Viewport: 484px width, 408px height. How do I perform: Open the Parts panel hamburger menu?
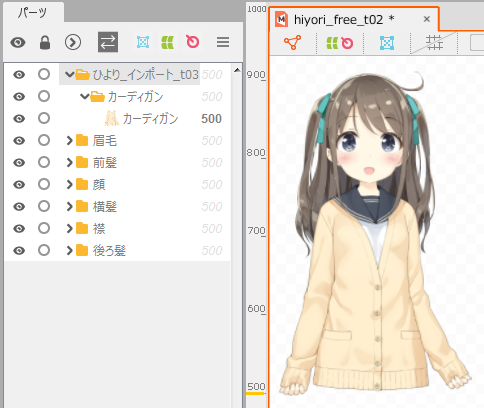(x=223, y=42)
